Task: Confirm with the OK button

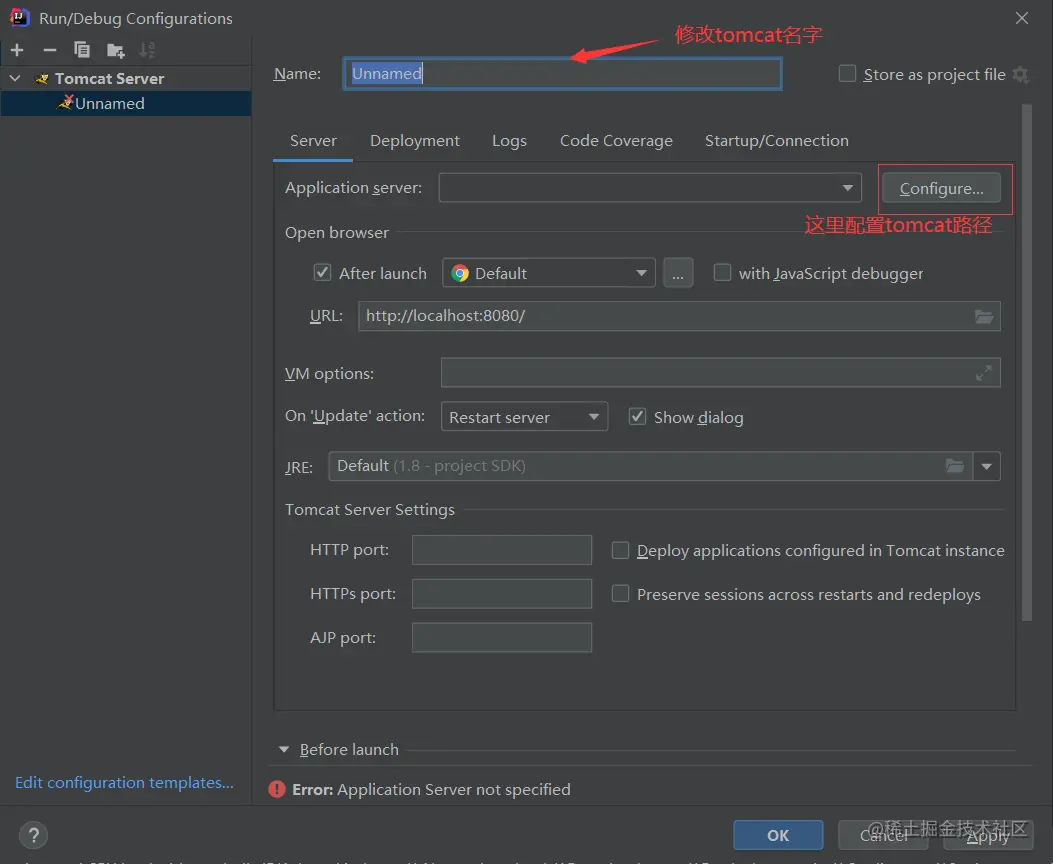Action: (778, 835)
